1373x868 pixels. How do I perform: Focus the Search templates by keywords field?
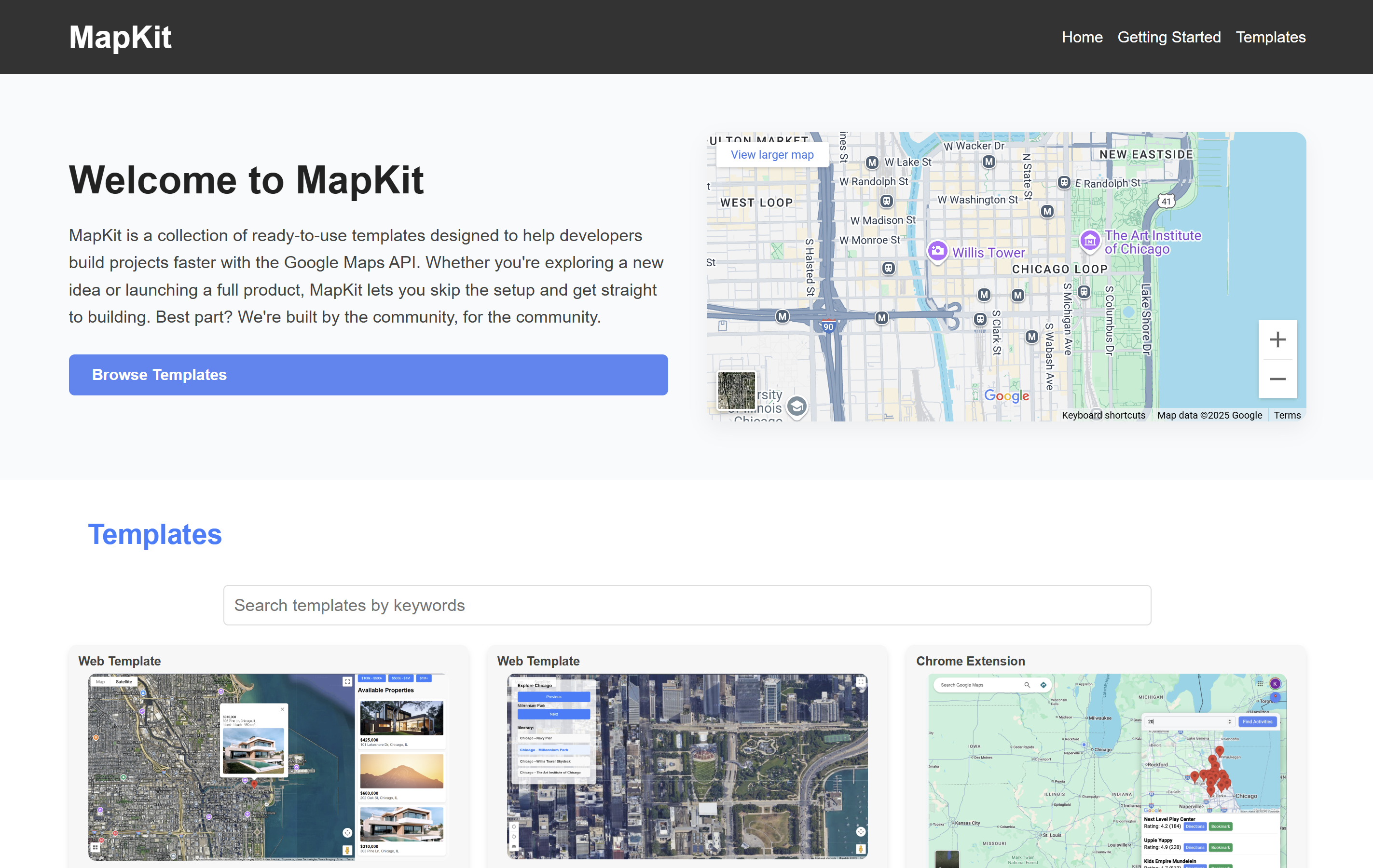(687, 605)
